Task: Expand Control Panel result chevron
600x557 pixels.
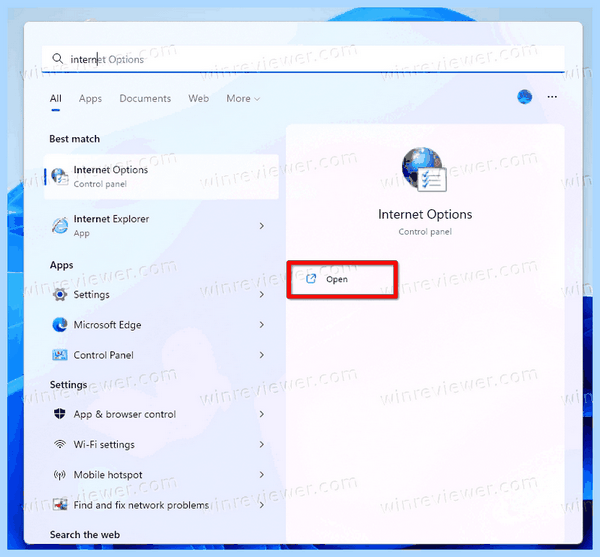Action: 262,355
